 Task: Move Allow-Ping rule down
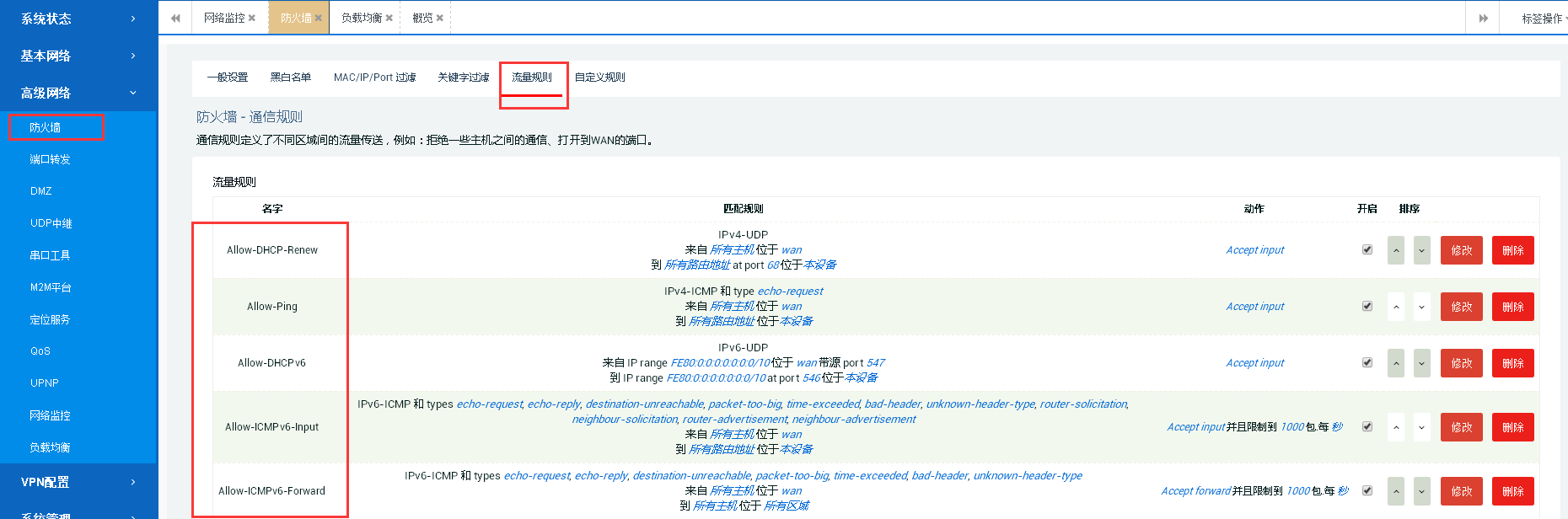[1422, 307]
